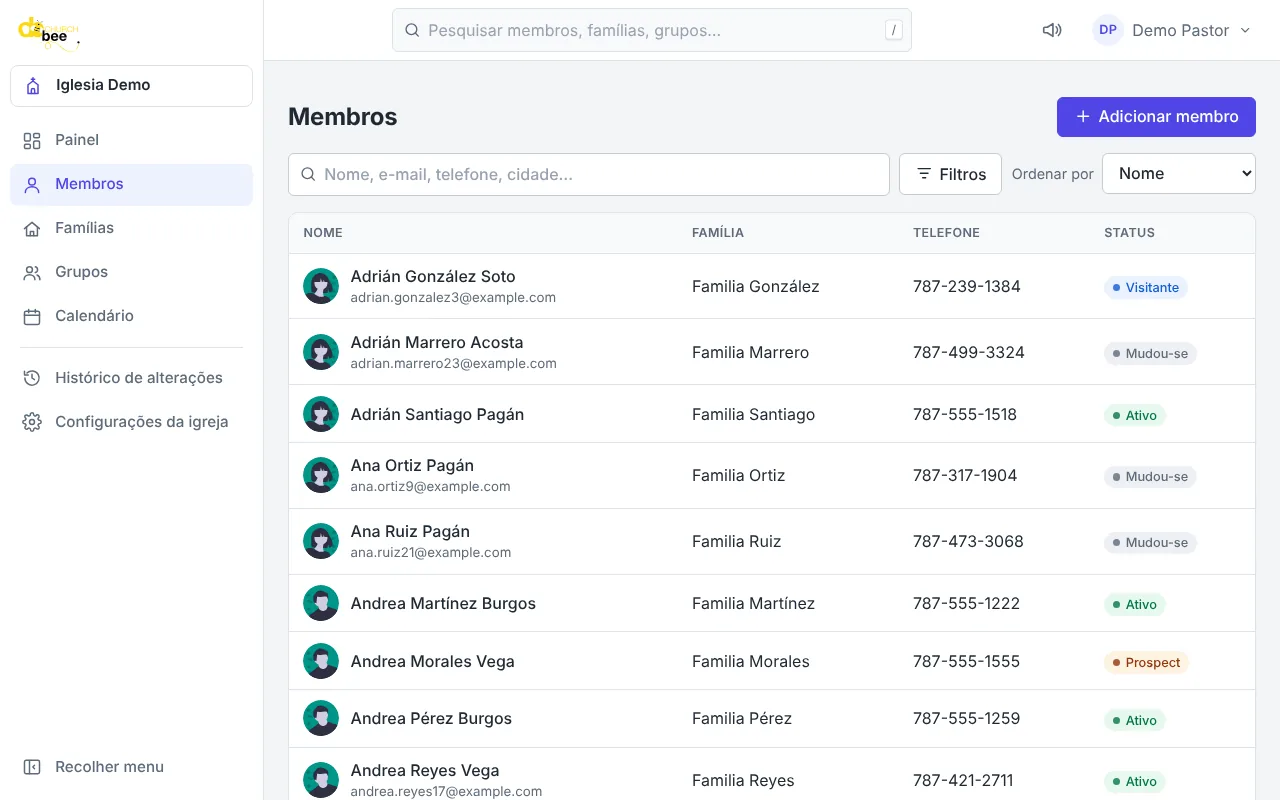Click Familia Santiago cell
This screenshot has height=800, width=1280.
(753, 414)
